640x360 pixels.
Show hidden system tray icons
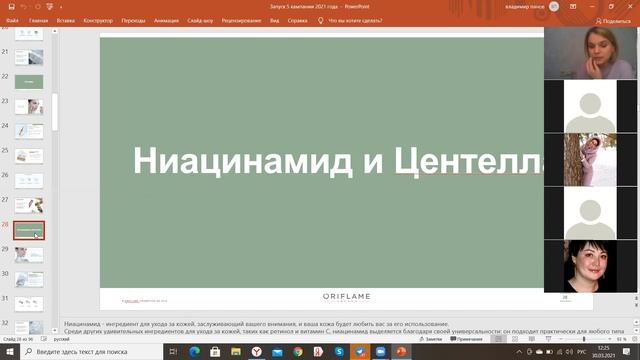click(x=519, y=351)
